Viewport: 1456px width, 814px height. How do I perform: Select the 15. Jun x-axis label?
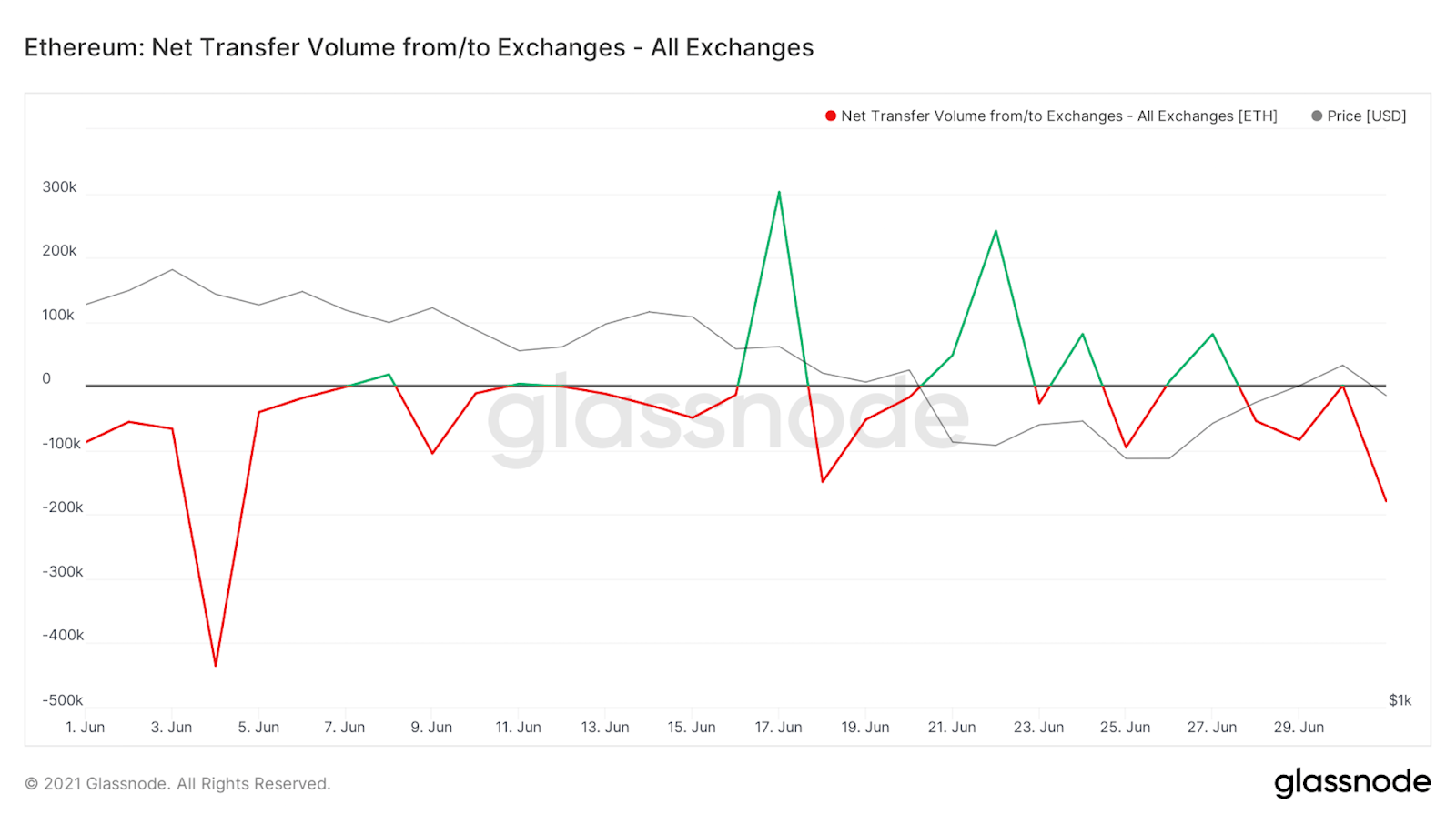pyautogui.click(x=692, y=728)
